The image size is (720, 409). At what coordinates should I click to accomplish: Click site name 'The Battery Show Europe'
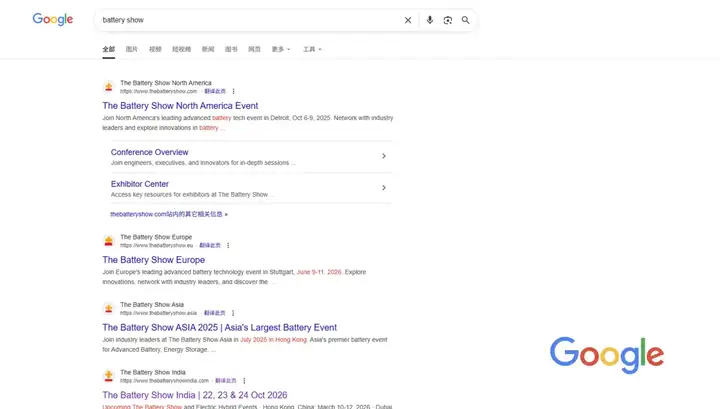coord(156,237)
